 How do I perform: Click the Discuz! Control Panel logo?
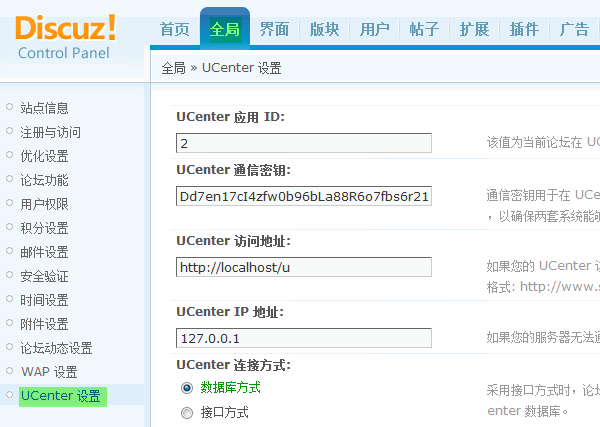coord(66,35)
